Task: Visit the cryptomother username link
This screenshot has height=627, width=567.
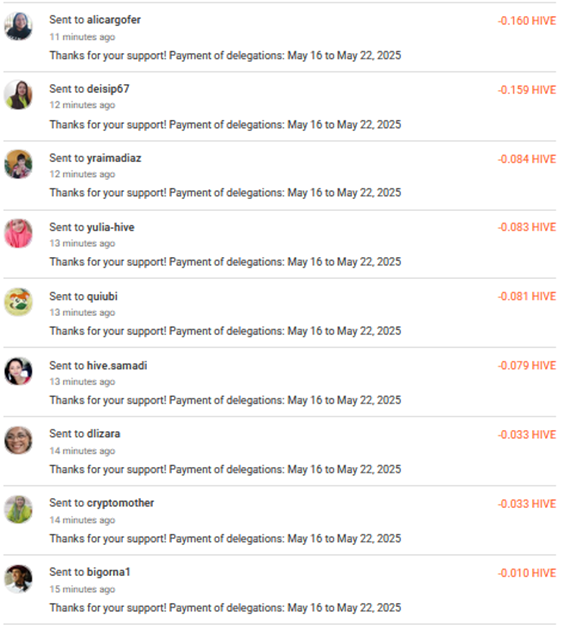Action: click(x=121, y=503)
